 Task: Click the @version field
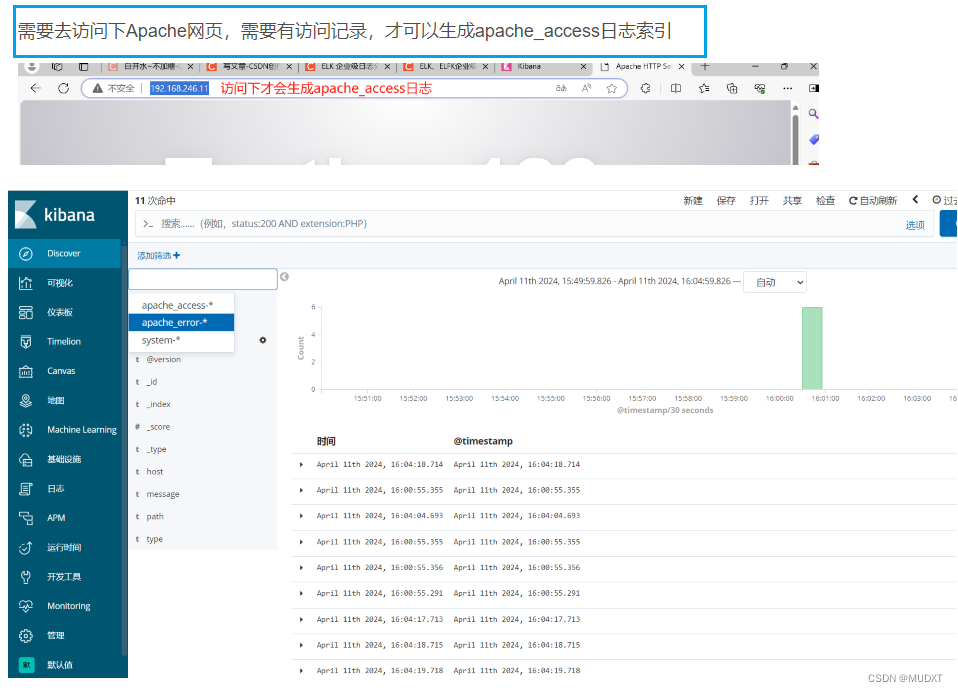(x=163, y=359)
